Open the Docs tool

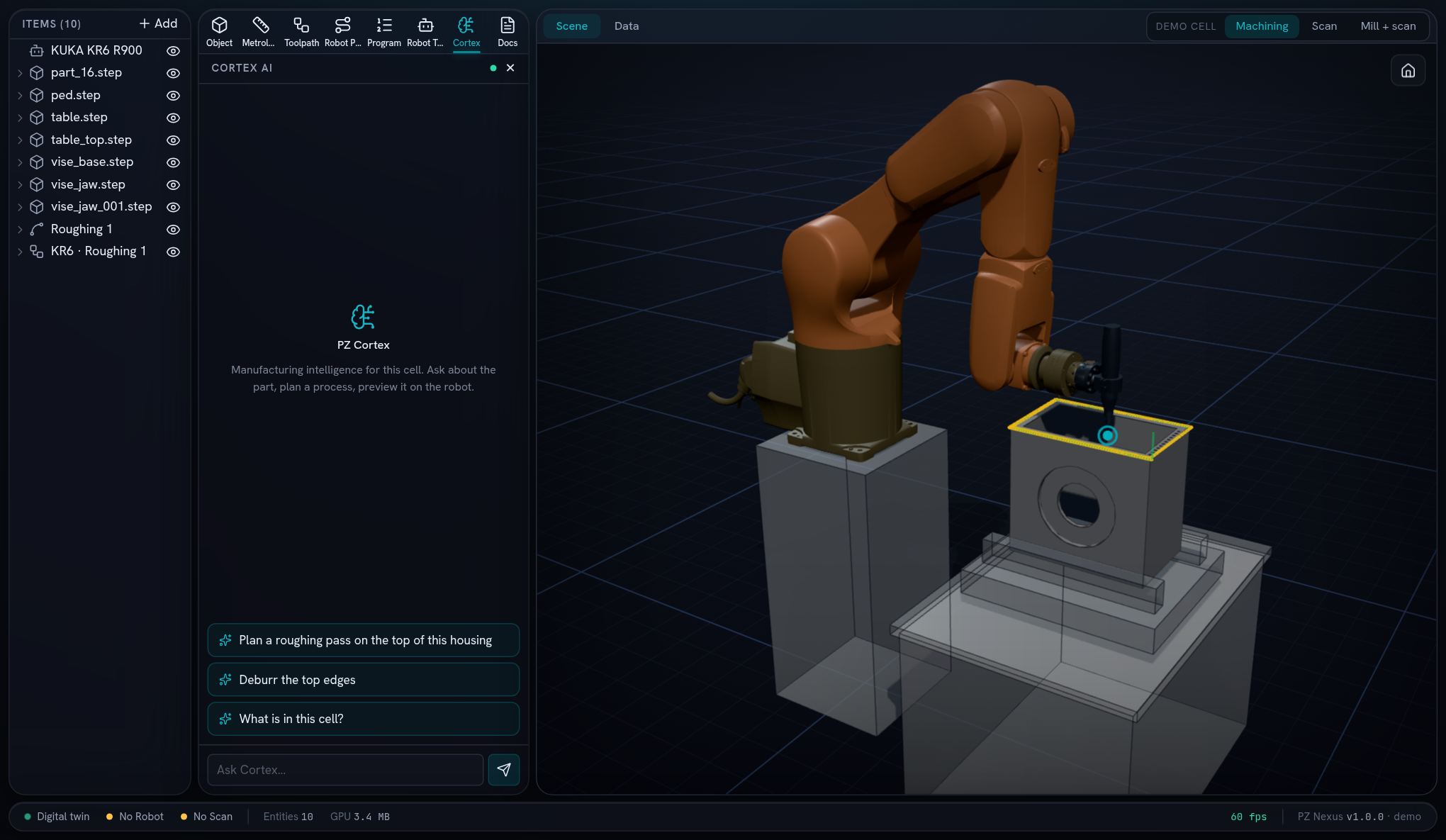point(508,32)
